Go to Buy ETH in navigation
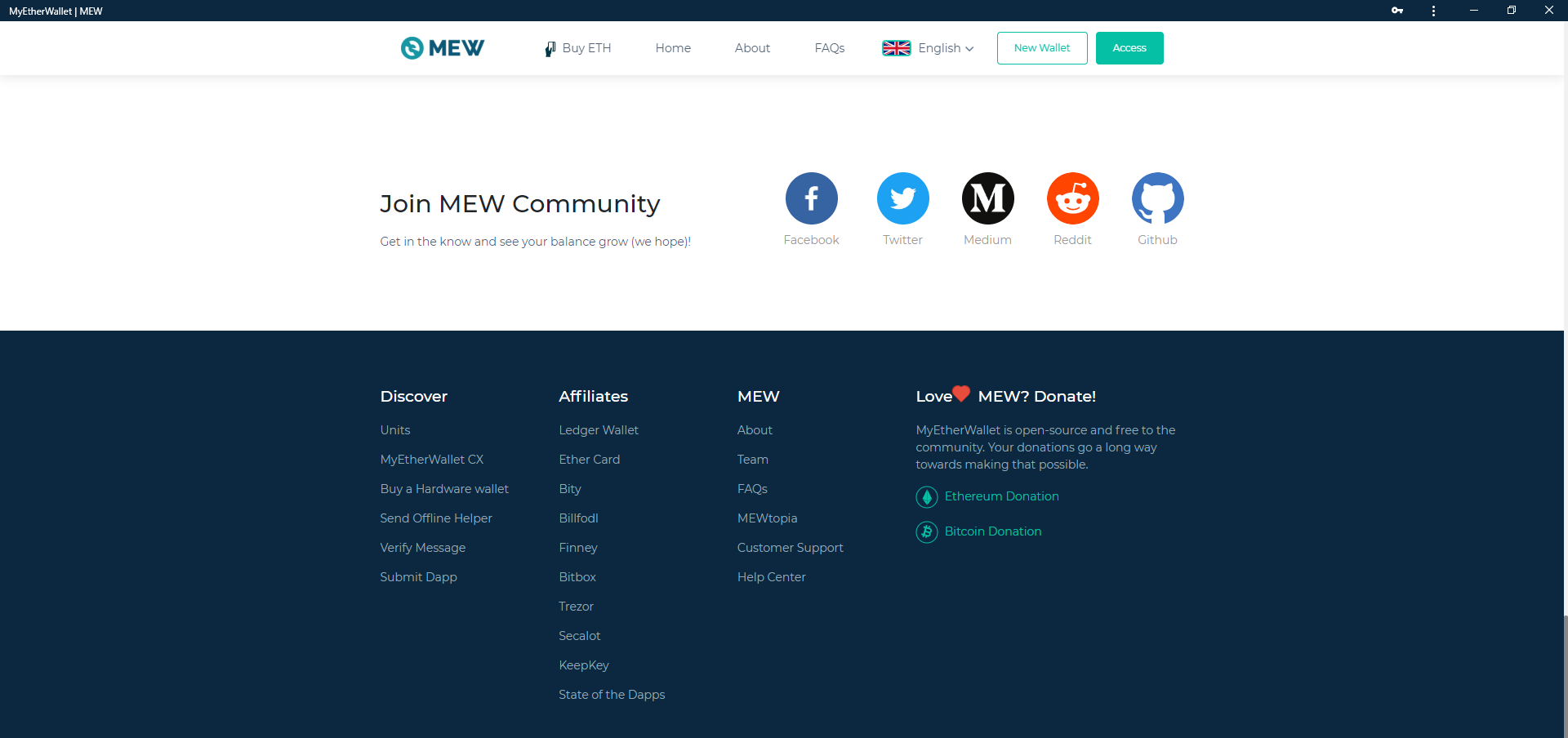 point(578,48)
